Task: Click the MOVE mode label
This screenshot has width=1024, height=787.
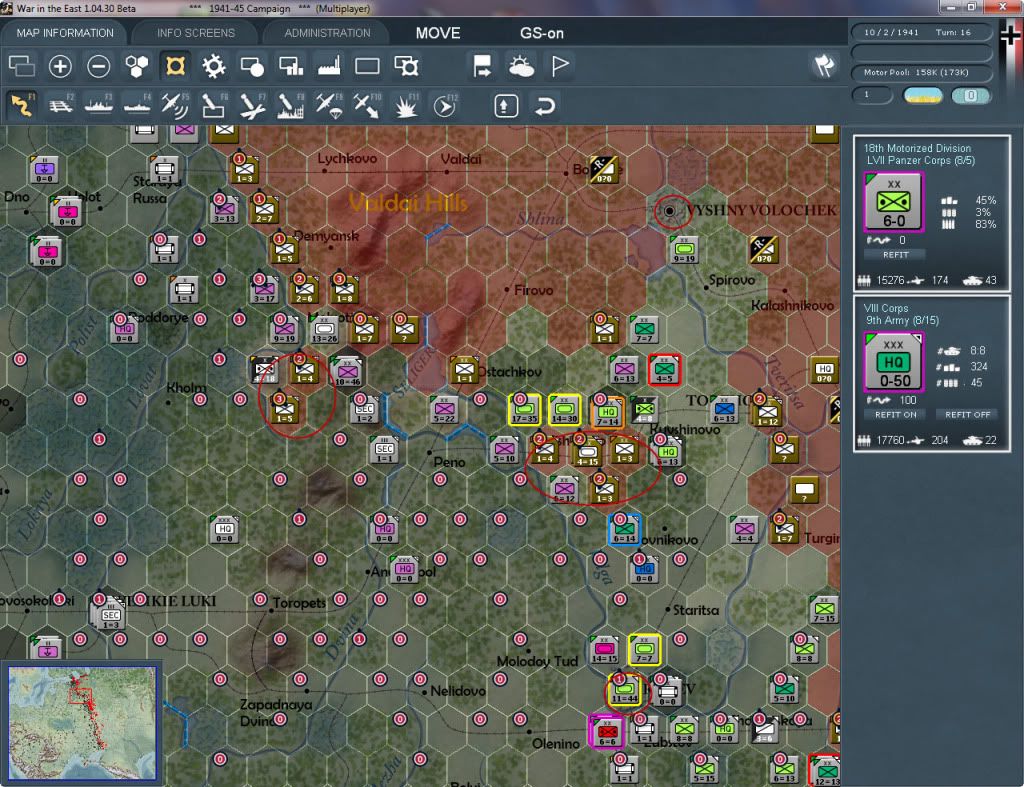Action: coord(438,33)
